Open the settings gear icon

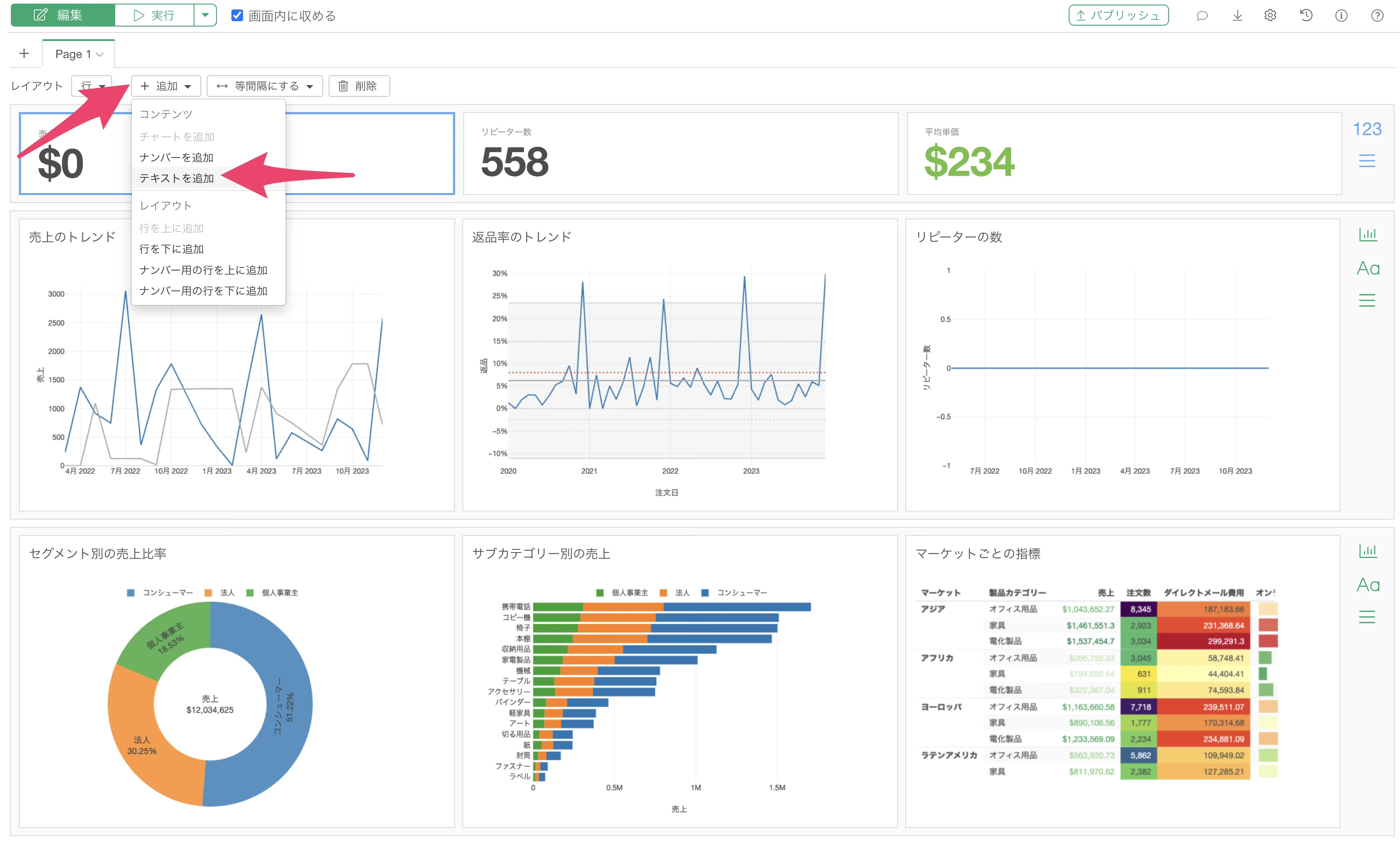[1270, 16]
